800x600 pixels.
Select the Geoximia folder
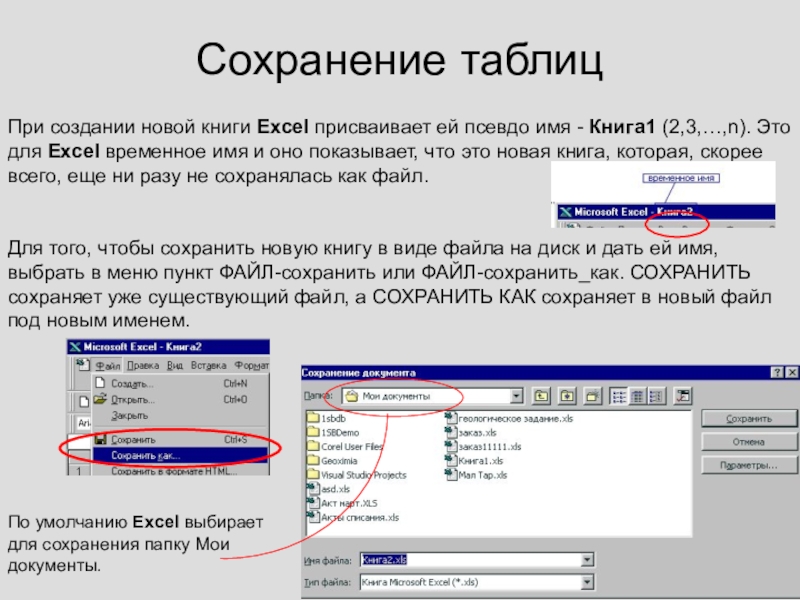click(332, 461)
